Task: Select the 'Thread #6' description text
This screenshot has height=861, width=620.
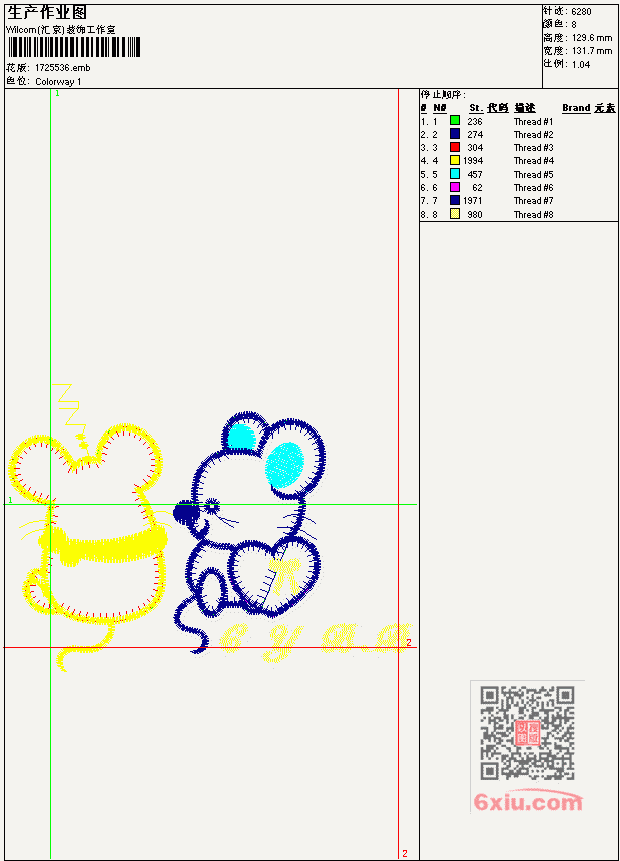Action: [533, 188]
